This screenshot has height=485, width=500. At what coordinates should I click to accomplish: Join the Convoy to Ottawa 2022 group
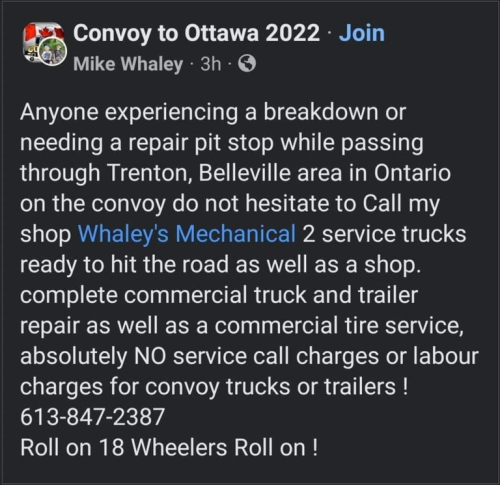click(x=362, y=33)
